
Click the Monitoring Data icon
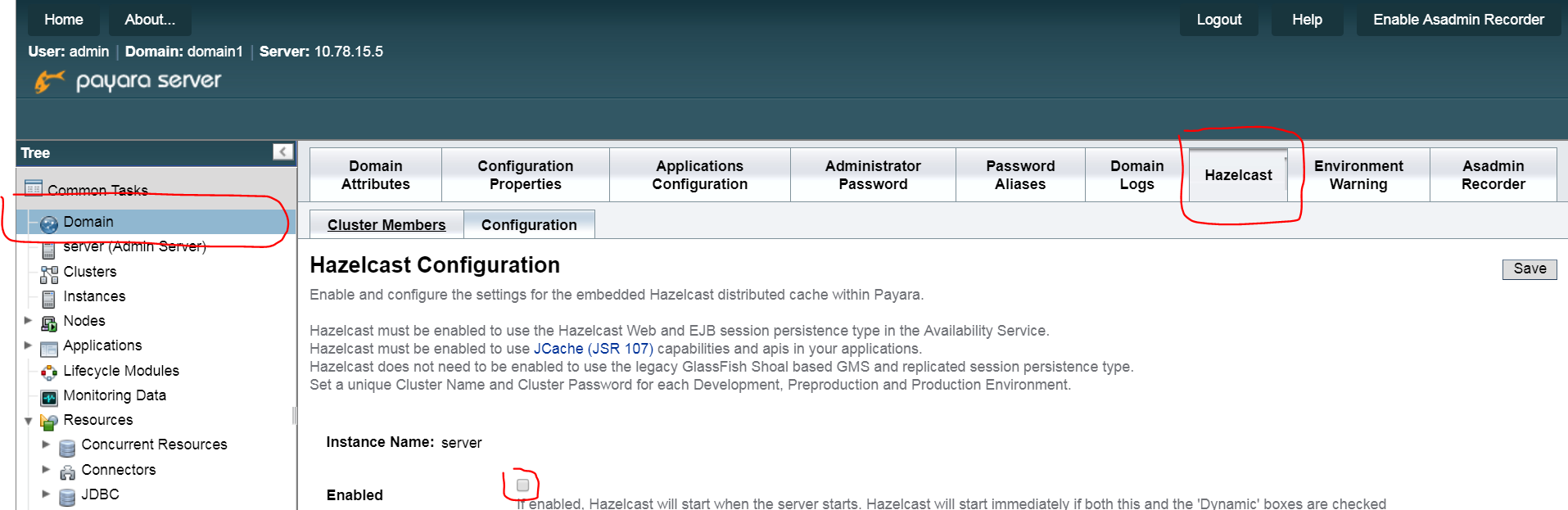[49, 397]
